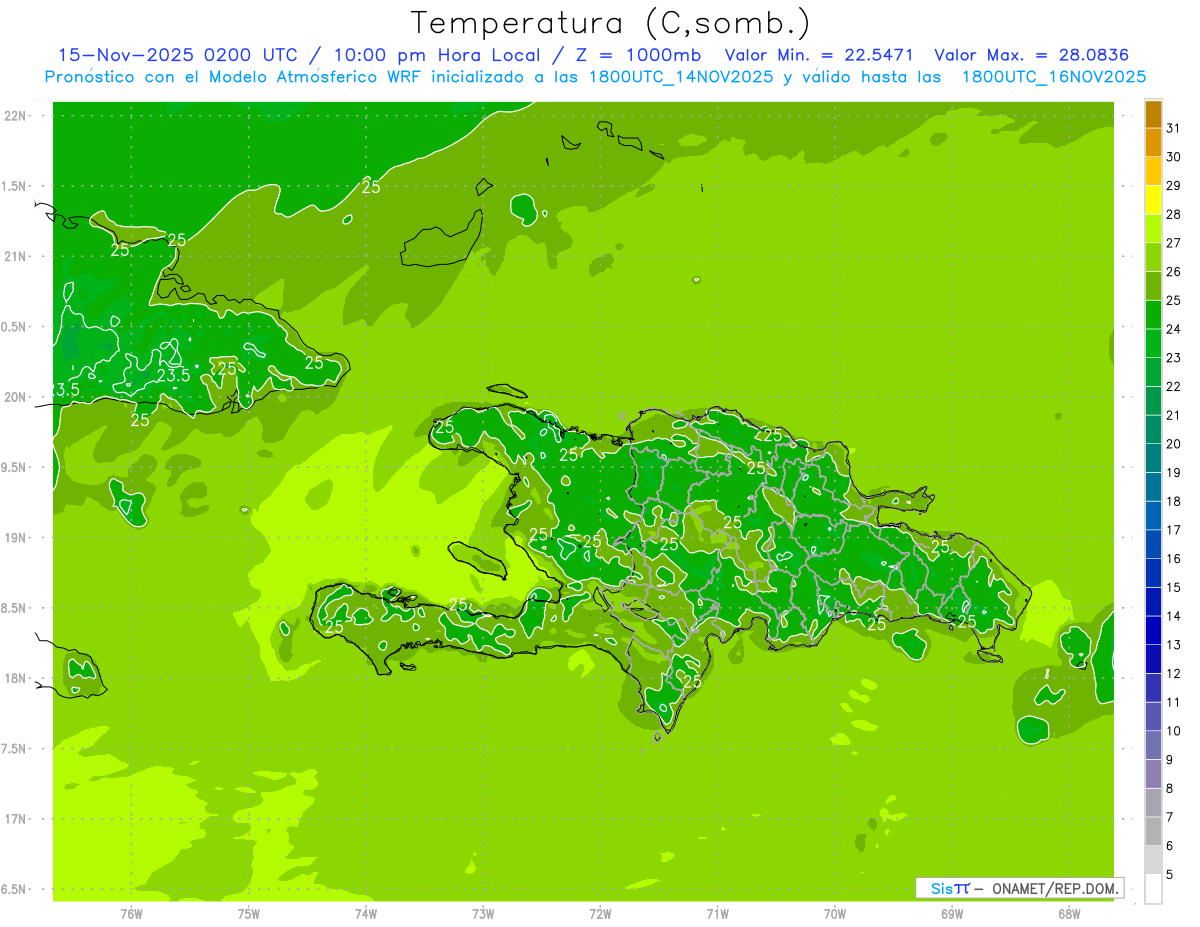Click the '24' colorbar scale label
The image size is (1200, 927).
(x=1173, y=329)
